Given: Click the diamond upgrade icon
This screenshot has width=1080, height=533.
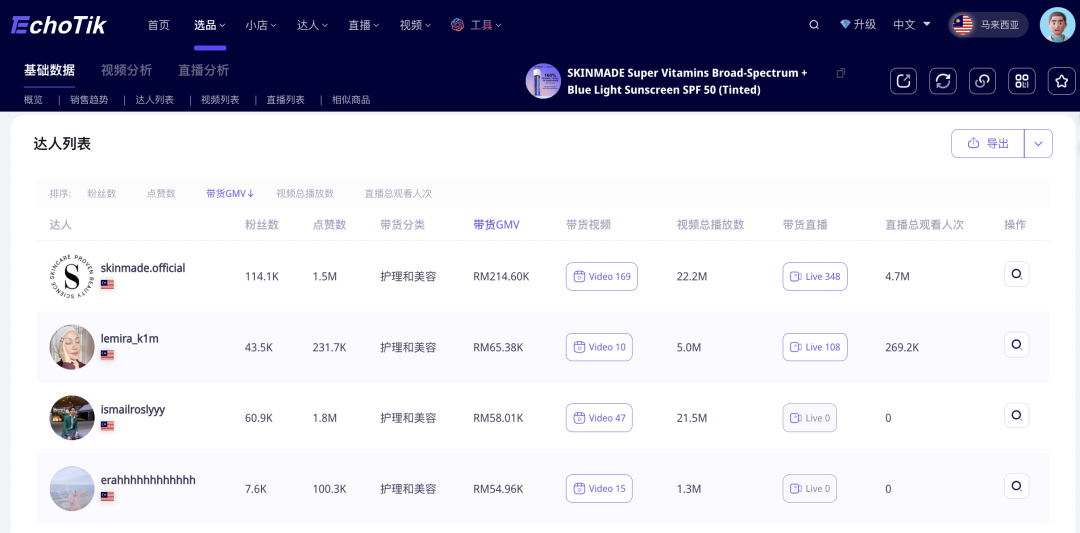Looking at the screenshot, I should (845, 25).
